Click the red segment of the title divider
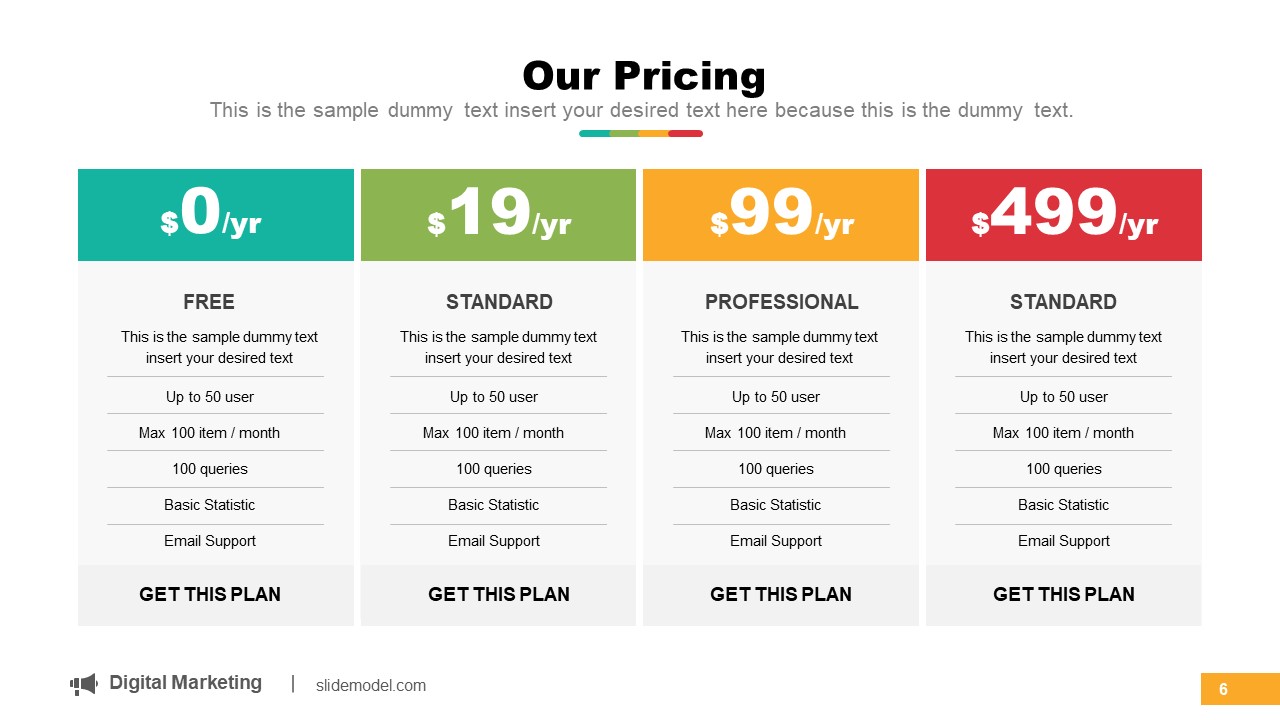 pos(686,133)
